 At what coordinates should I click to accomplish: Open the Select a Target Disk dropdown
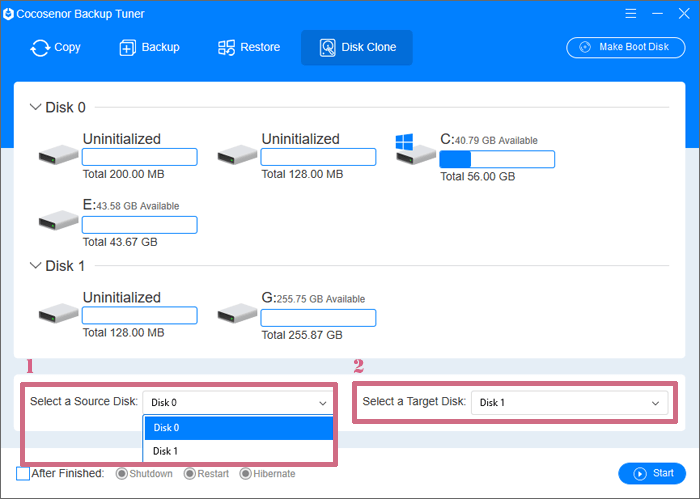(570, 403)
